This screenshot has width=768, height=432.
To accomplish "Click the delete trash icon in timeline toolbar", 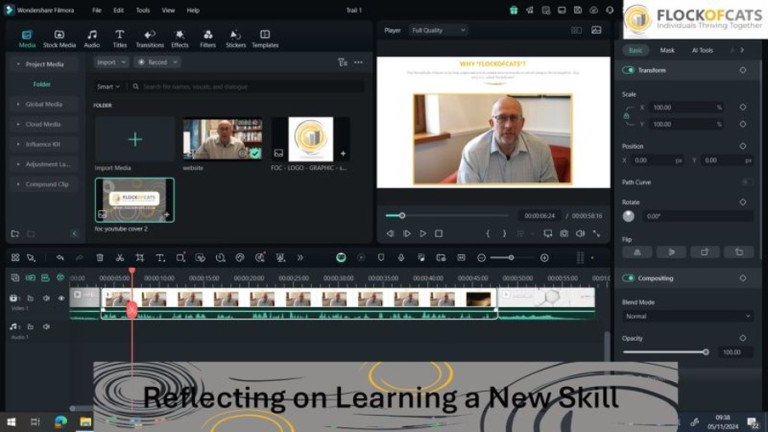I will pyautogui.click(x=100, y=258).
